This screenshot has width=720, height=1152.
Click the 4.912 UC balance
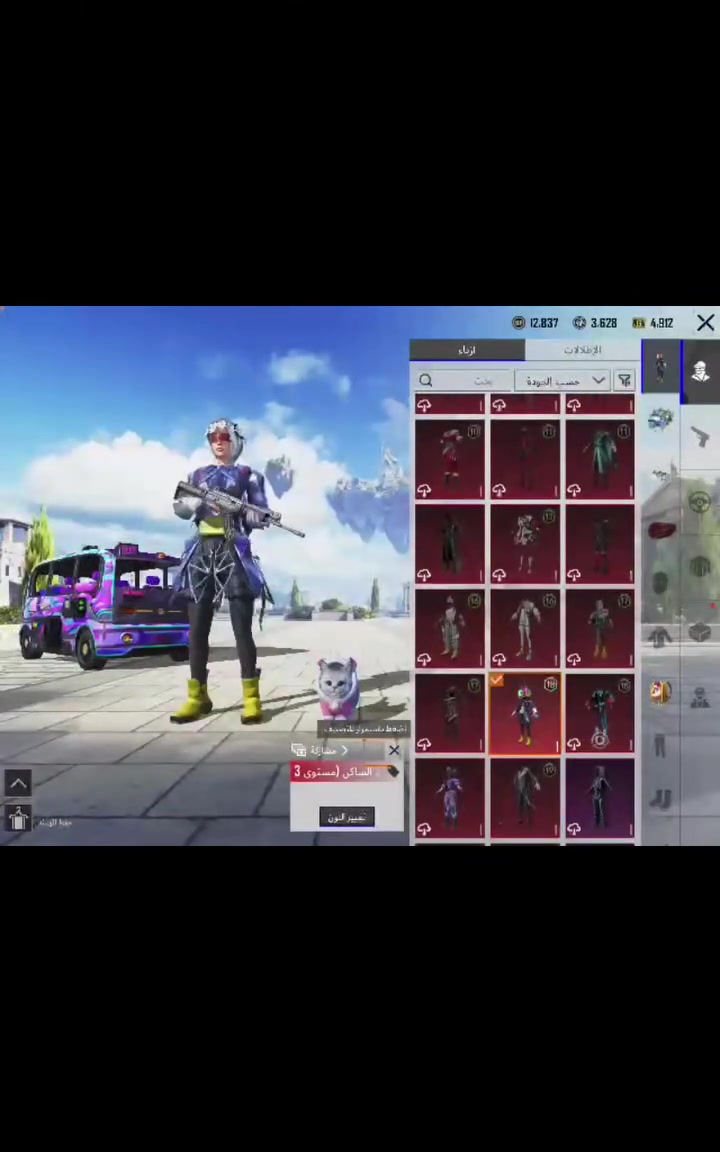[661, 323]
